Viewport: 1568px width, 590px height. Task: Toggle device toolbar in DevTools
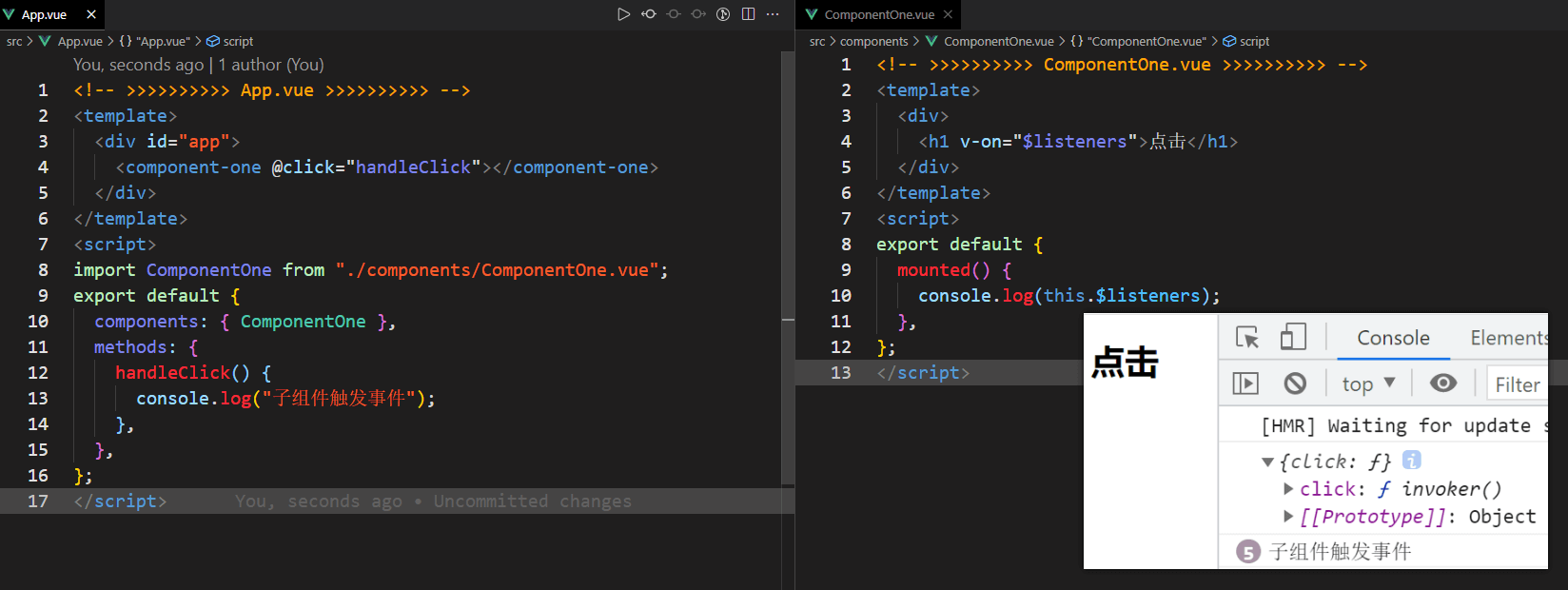click(1293, 337)
